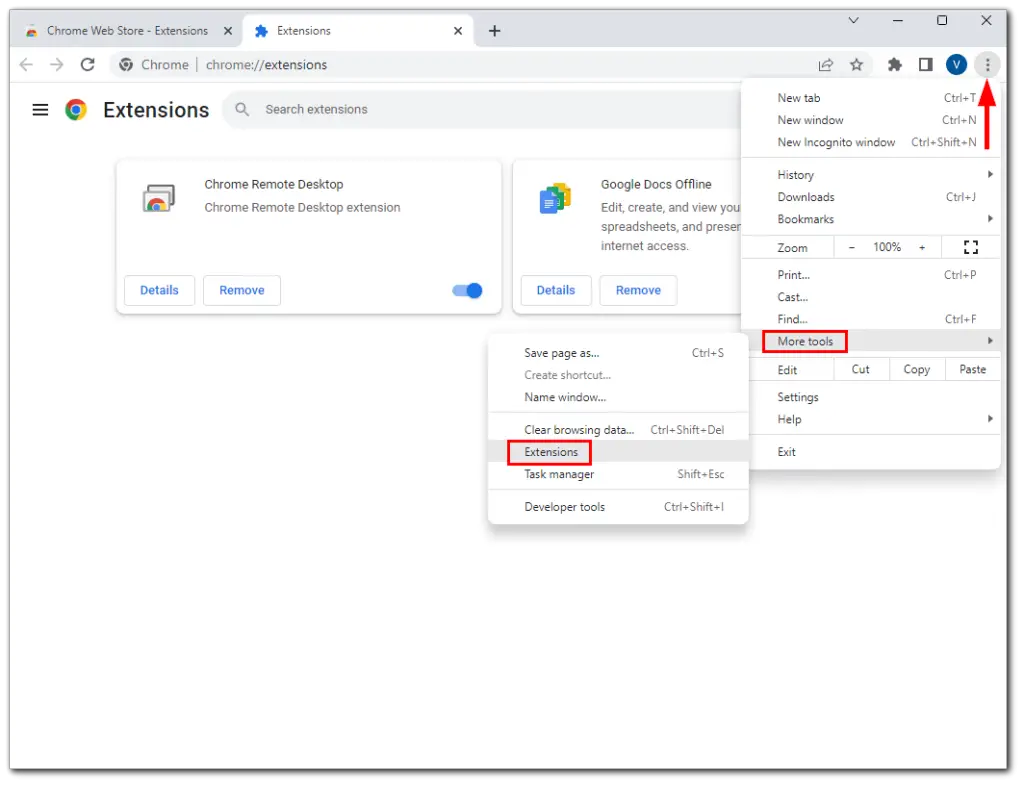Click the zoom increase plus control
1024x786 pixels.
point(922,247)
